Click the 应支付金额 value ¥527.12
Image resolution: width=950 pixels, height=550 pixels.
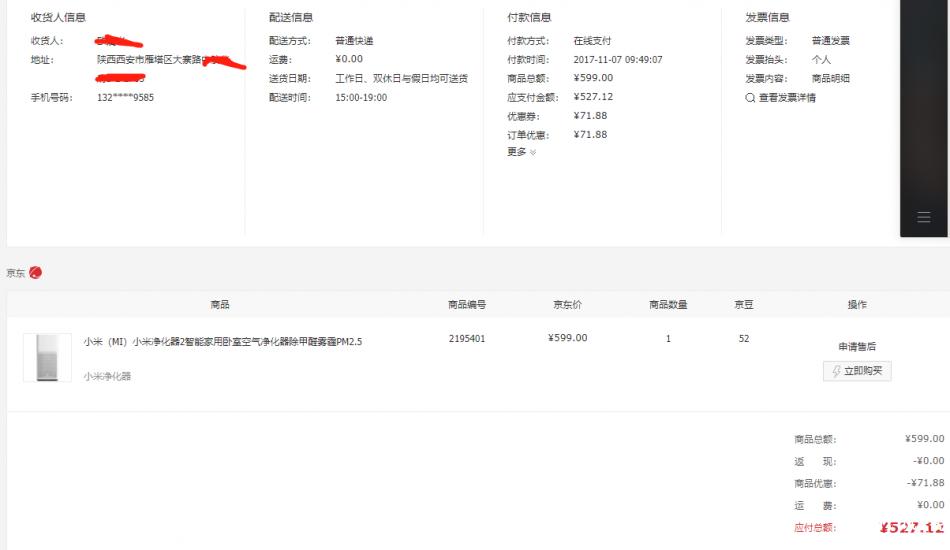593,96
